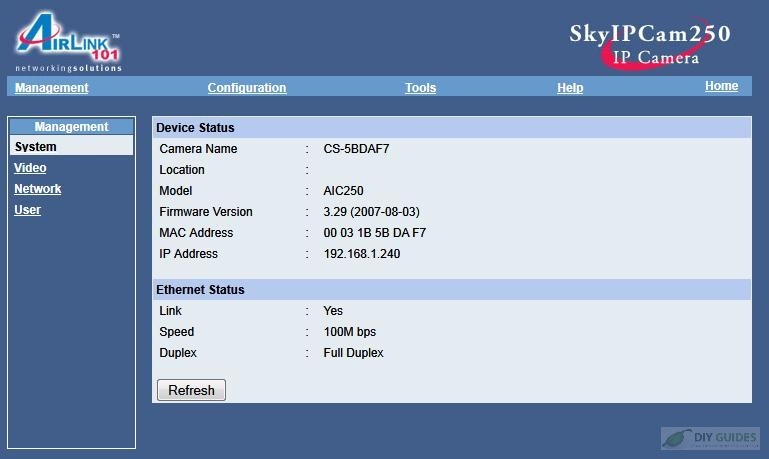Click the Management sidebar header
Viewport: 769px width, 459px height.
coord(72,127)
